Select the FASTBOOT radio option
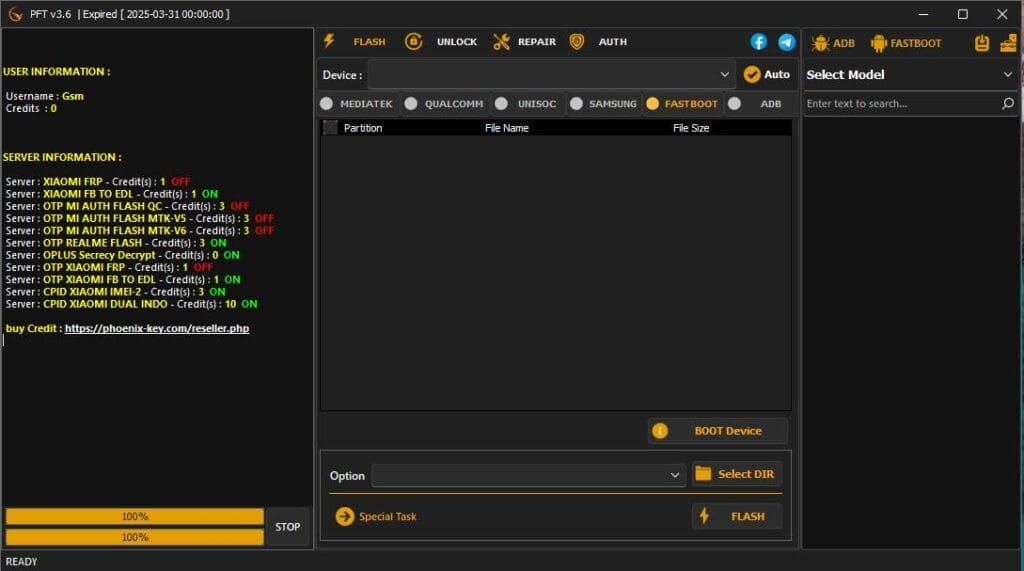Screen dimensions: 1024x571 coord(652,103)
